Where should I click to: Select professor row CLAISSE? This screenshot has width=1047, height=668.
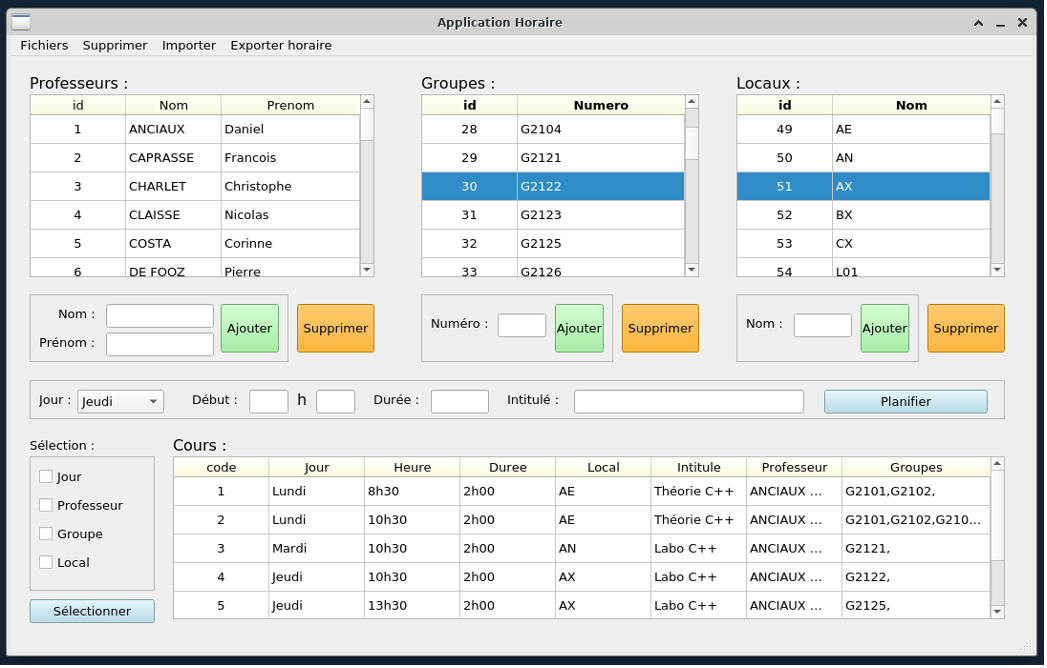point(195,215)
